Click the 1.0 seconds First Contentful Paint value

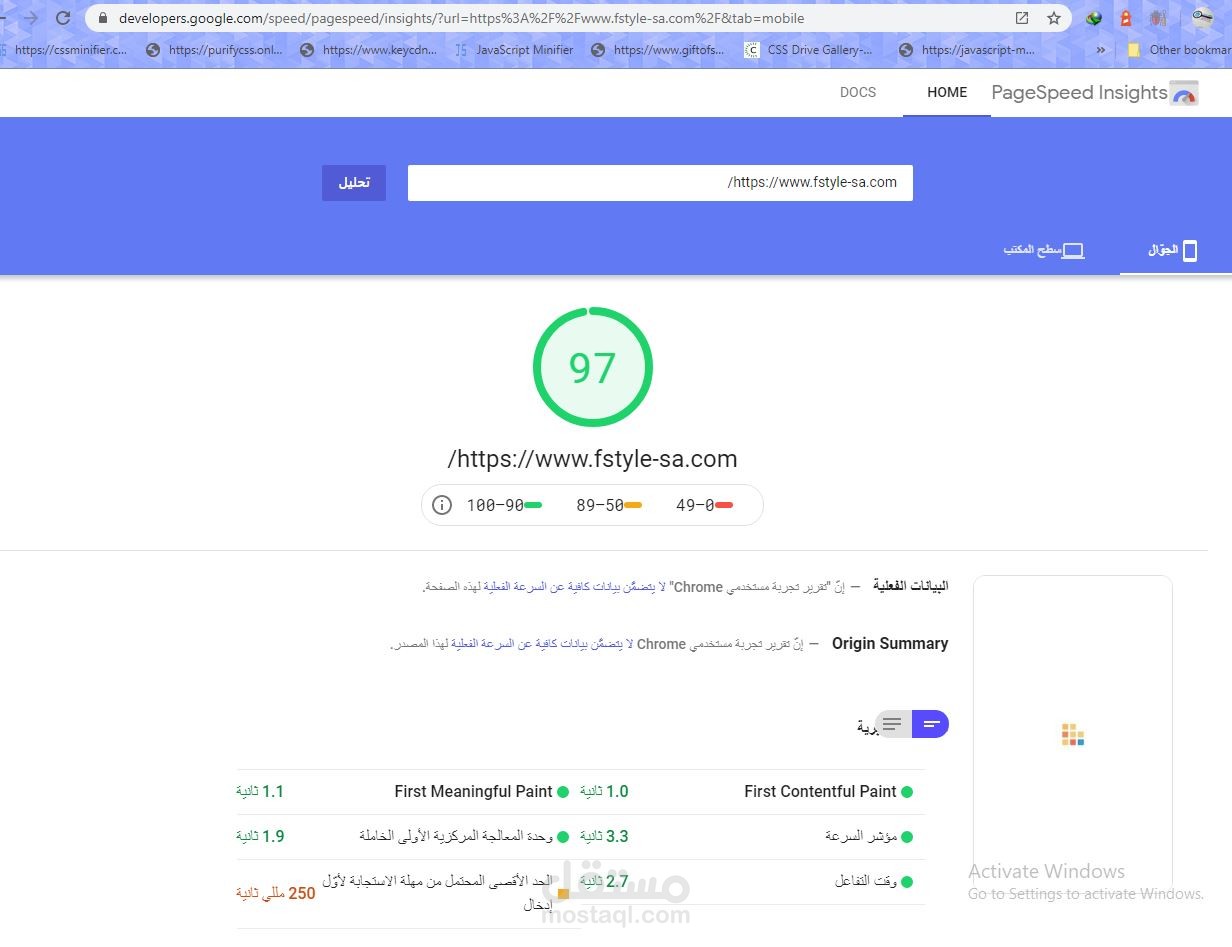pyautogui.click(x=604, y=792)
